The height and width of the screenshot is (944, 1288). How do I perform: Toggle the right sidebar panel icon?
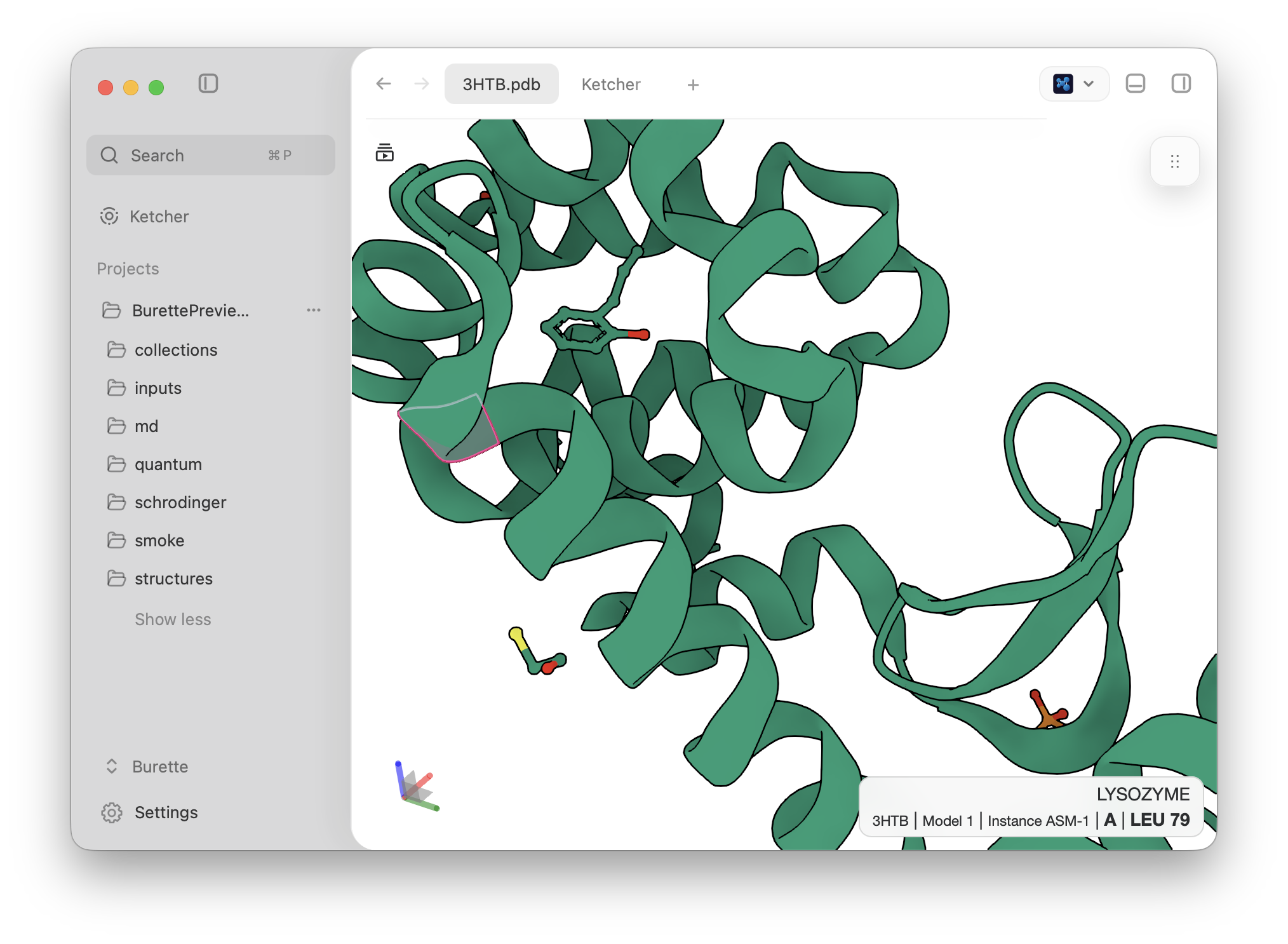(x=1181, y=84)
